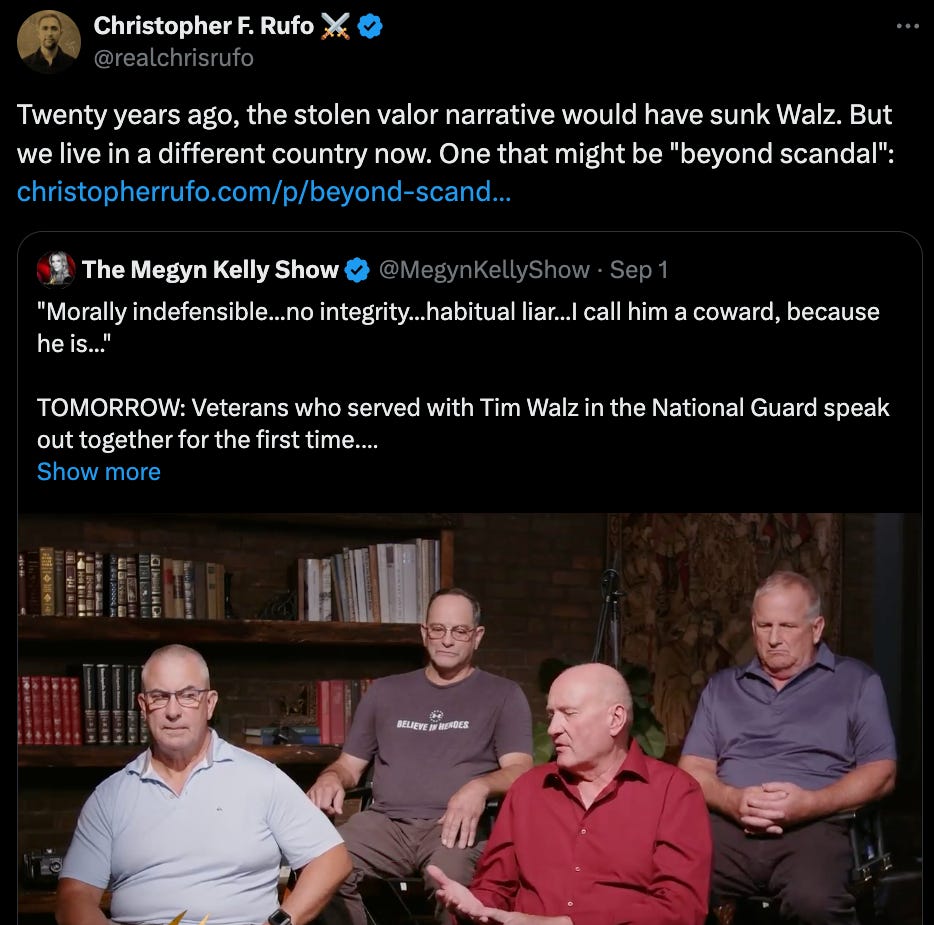The width and height of the screenshot is (934, 925).
Task: Click the blue verified badge next to Rufo
Action: point(370,26)
